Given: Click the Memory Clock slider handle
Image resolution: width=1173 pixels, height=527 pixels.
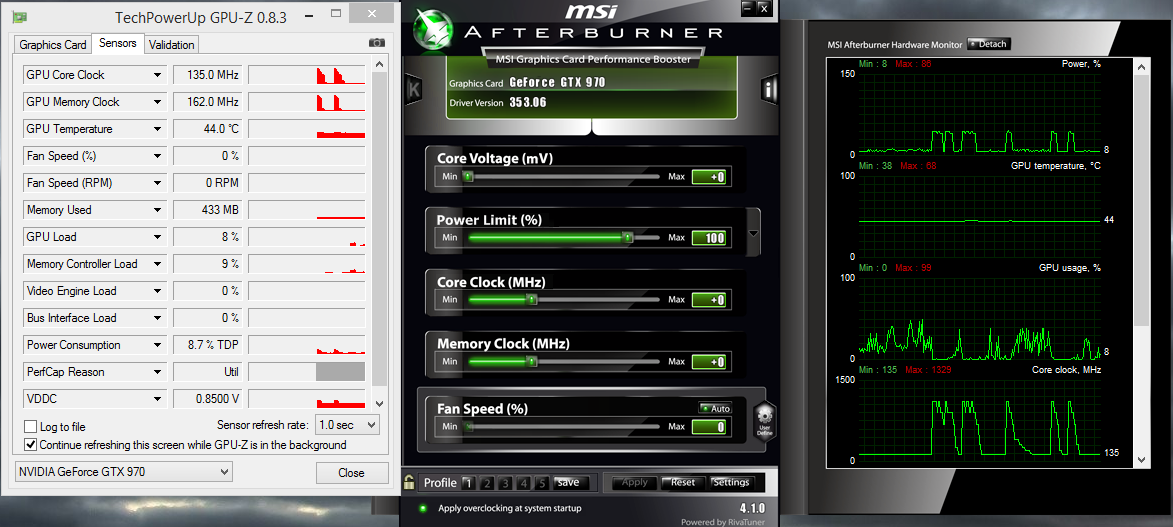Looking at the screenshot, I should (532, 362).
